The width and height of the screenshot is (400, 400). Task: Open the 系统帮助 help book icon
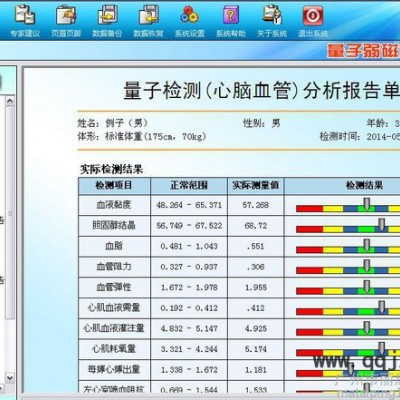[x=231, y=16]
